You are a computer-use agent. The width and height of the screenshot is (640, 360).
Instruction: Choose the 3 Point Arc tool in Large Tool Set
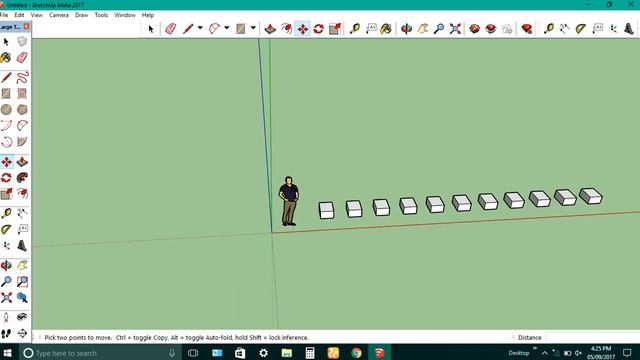click(6, 142)
